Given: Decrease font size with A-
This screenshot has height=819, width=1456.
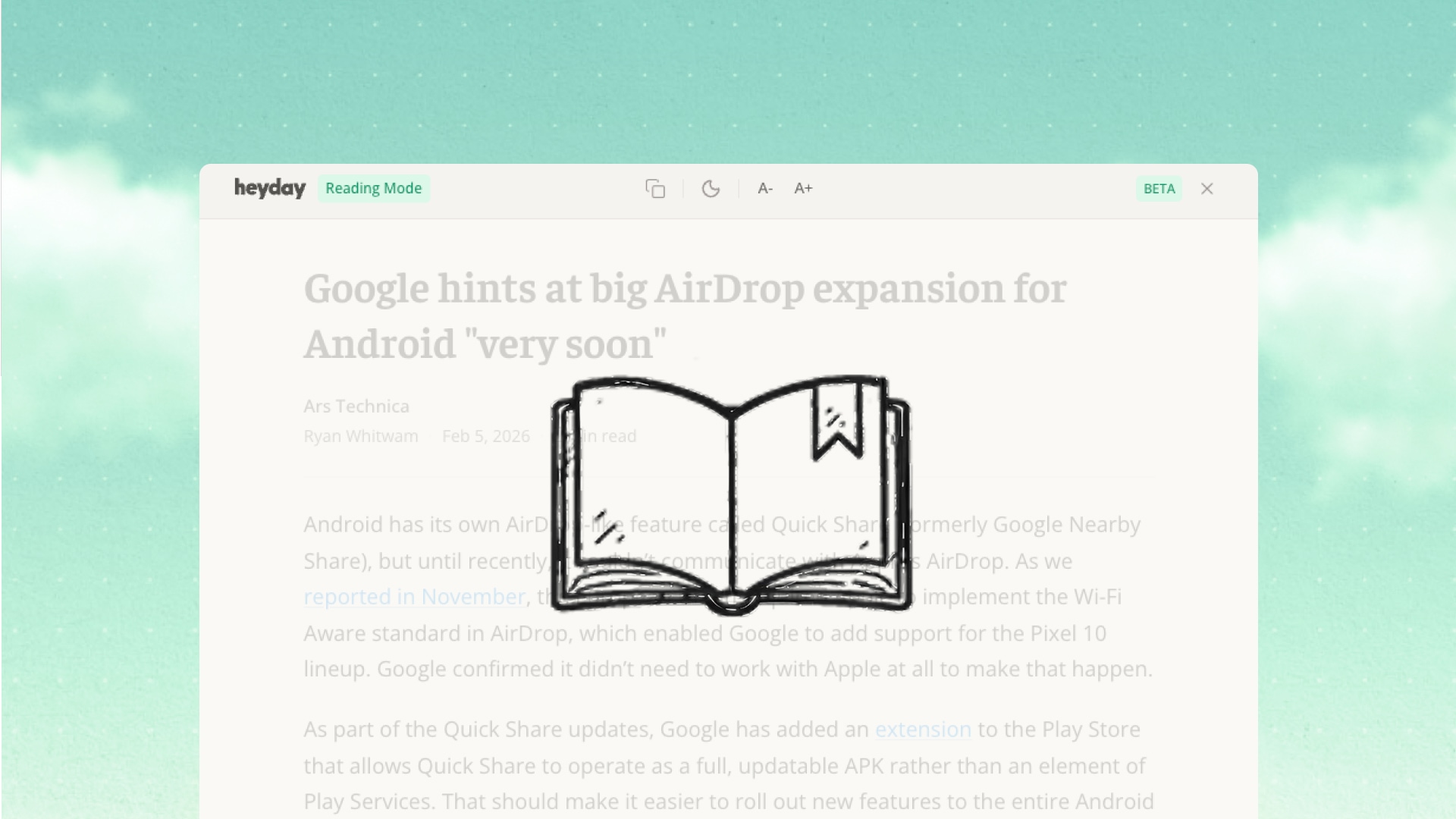Looking at the screenshot, I should (x=764, y=189).
